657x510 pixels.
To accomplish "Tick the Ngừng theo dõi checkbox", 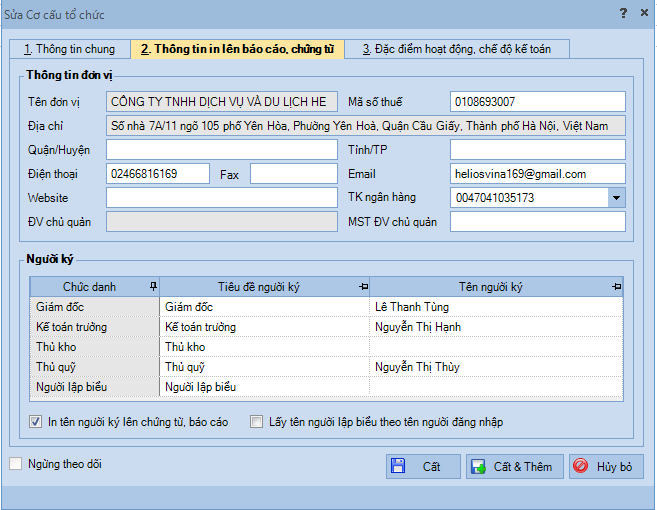I will [x=16, y=463].
